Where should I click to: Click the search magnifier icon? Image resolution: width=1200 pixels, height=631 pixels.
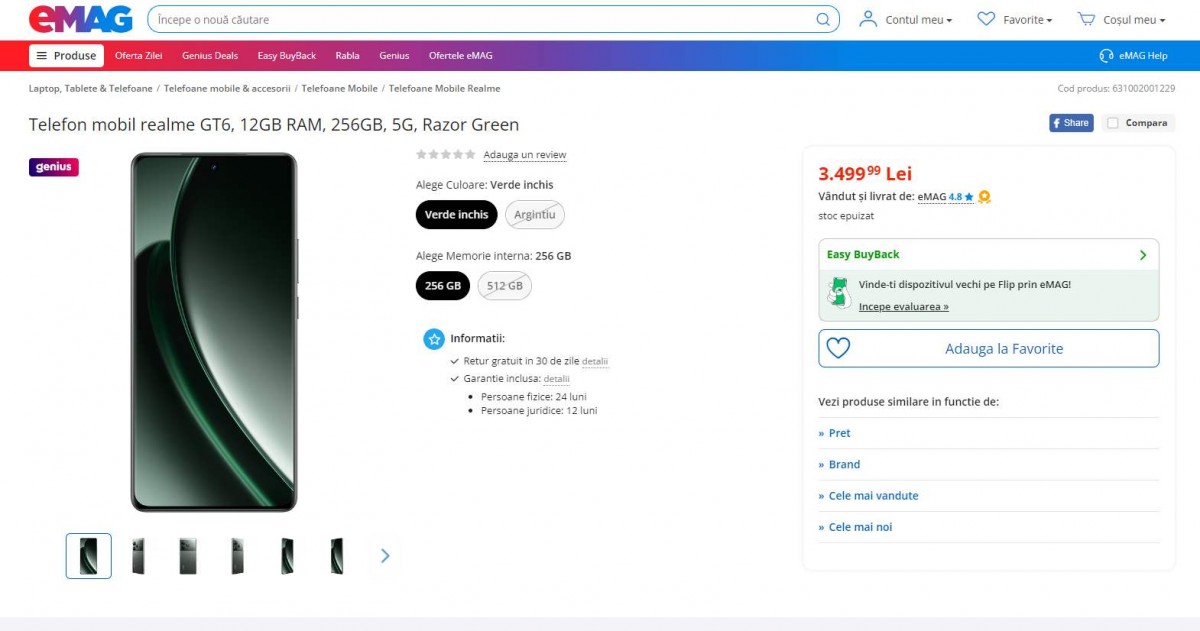pyautogui.click(x=823, y=19)
